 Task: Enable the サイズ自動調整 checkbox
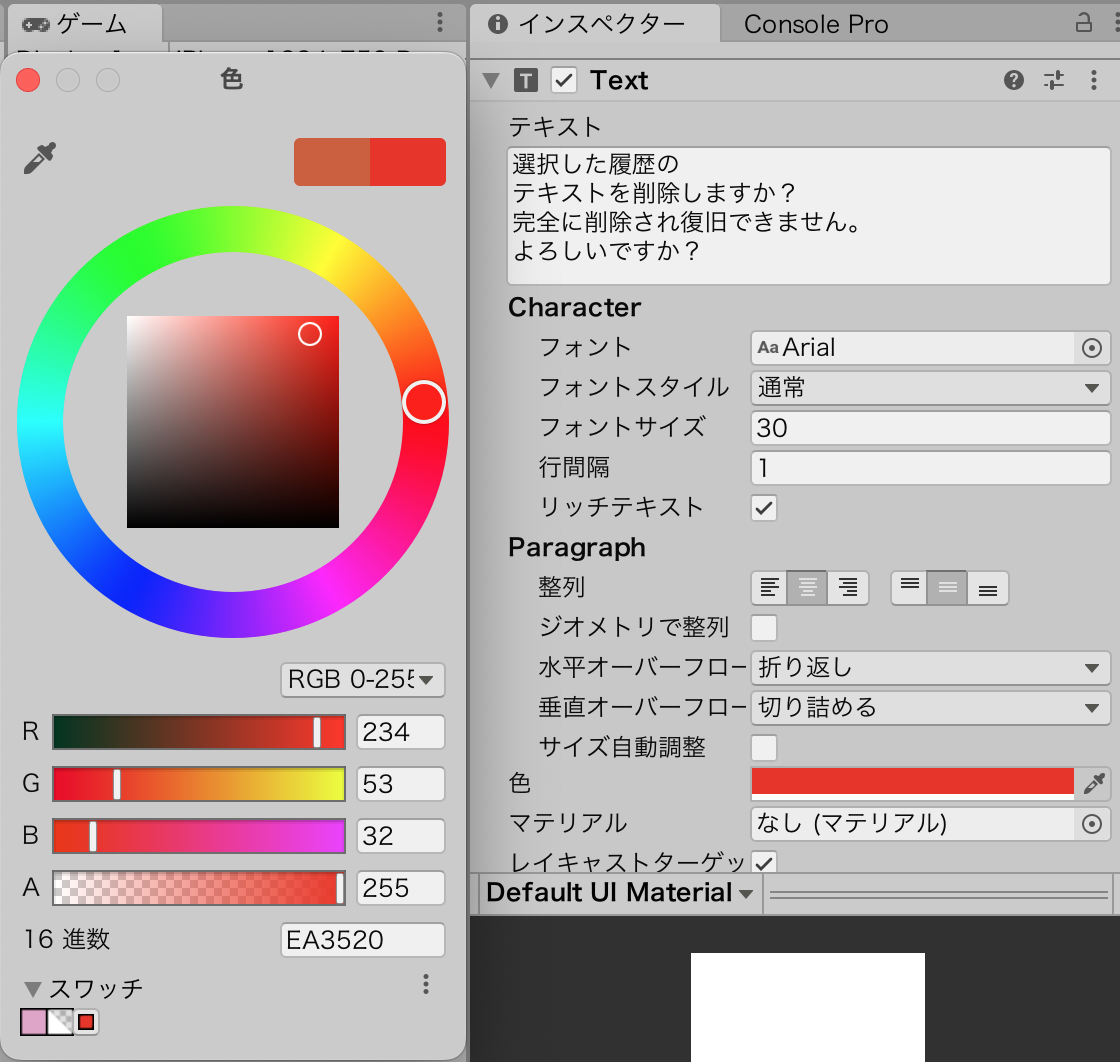pyautogui.click(x=764, y=747)
